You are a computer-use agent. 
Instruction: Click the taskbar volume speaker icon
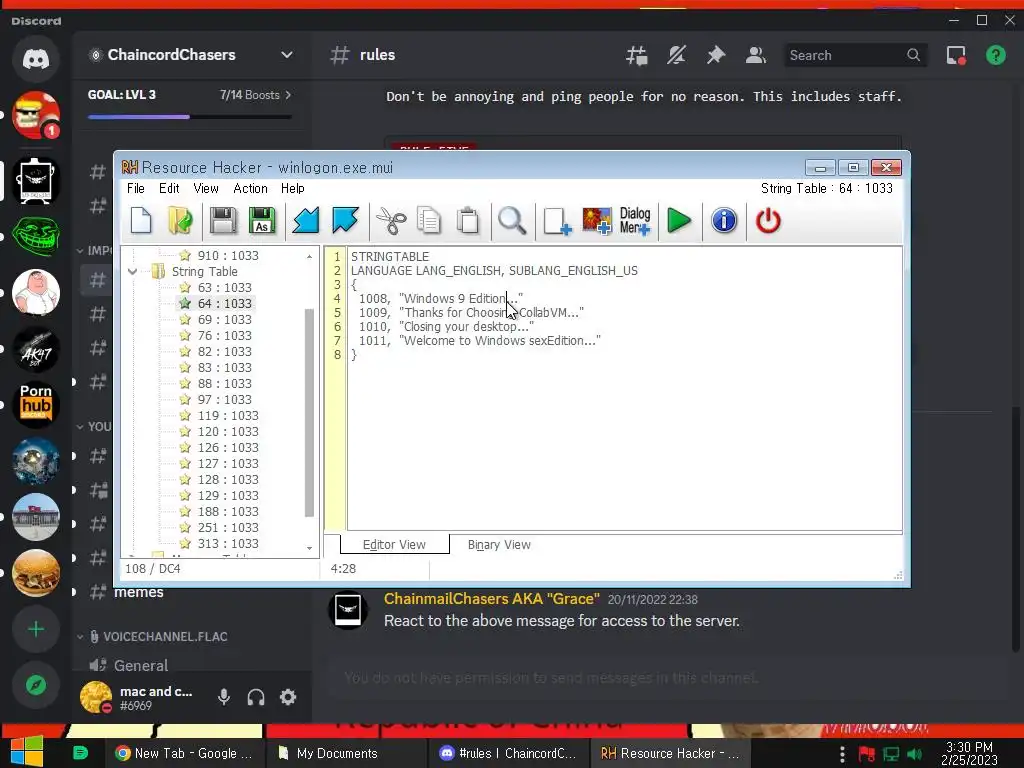[914, 755]
